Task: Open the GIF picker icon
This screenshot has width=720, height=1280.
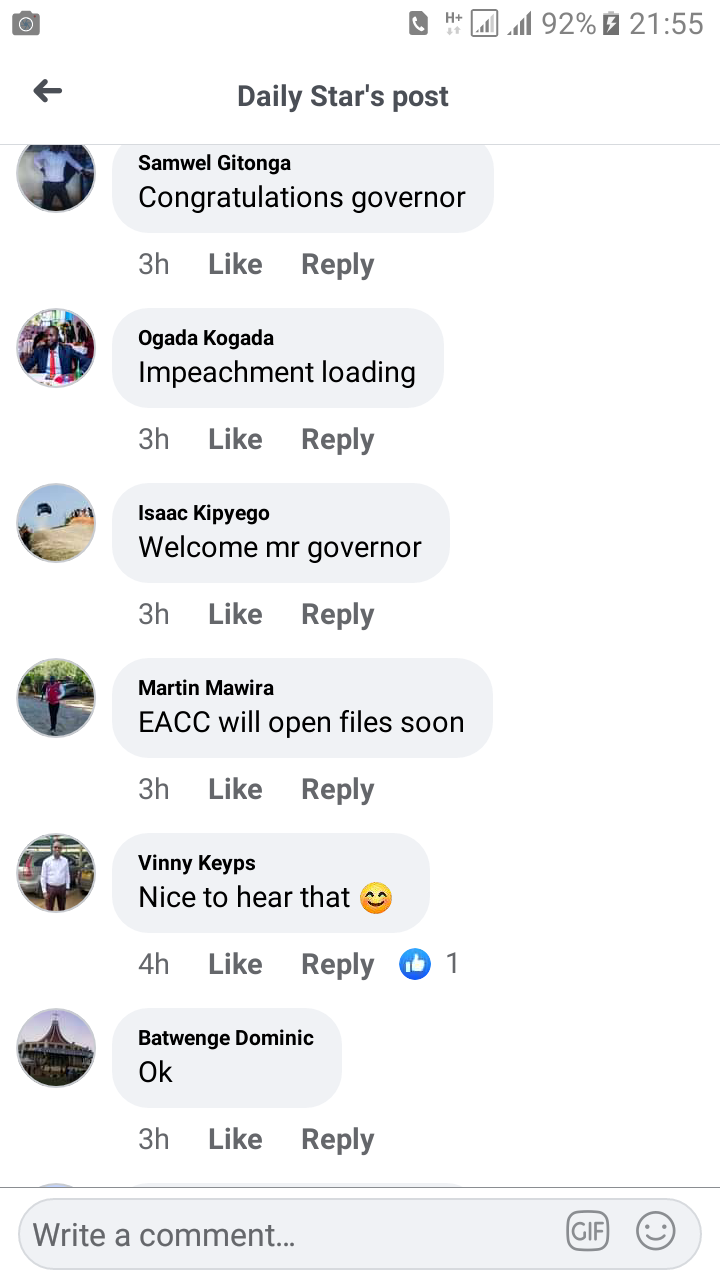Action: coord(588,1232)
